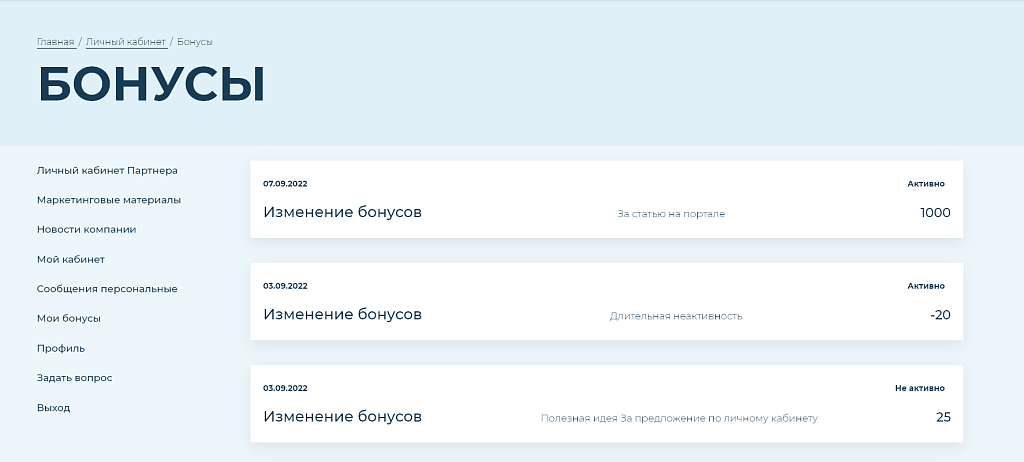Select the За статью на портале entry
This screenshot has width=1024, height=462.
tap(671, 214)
